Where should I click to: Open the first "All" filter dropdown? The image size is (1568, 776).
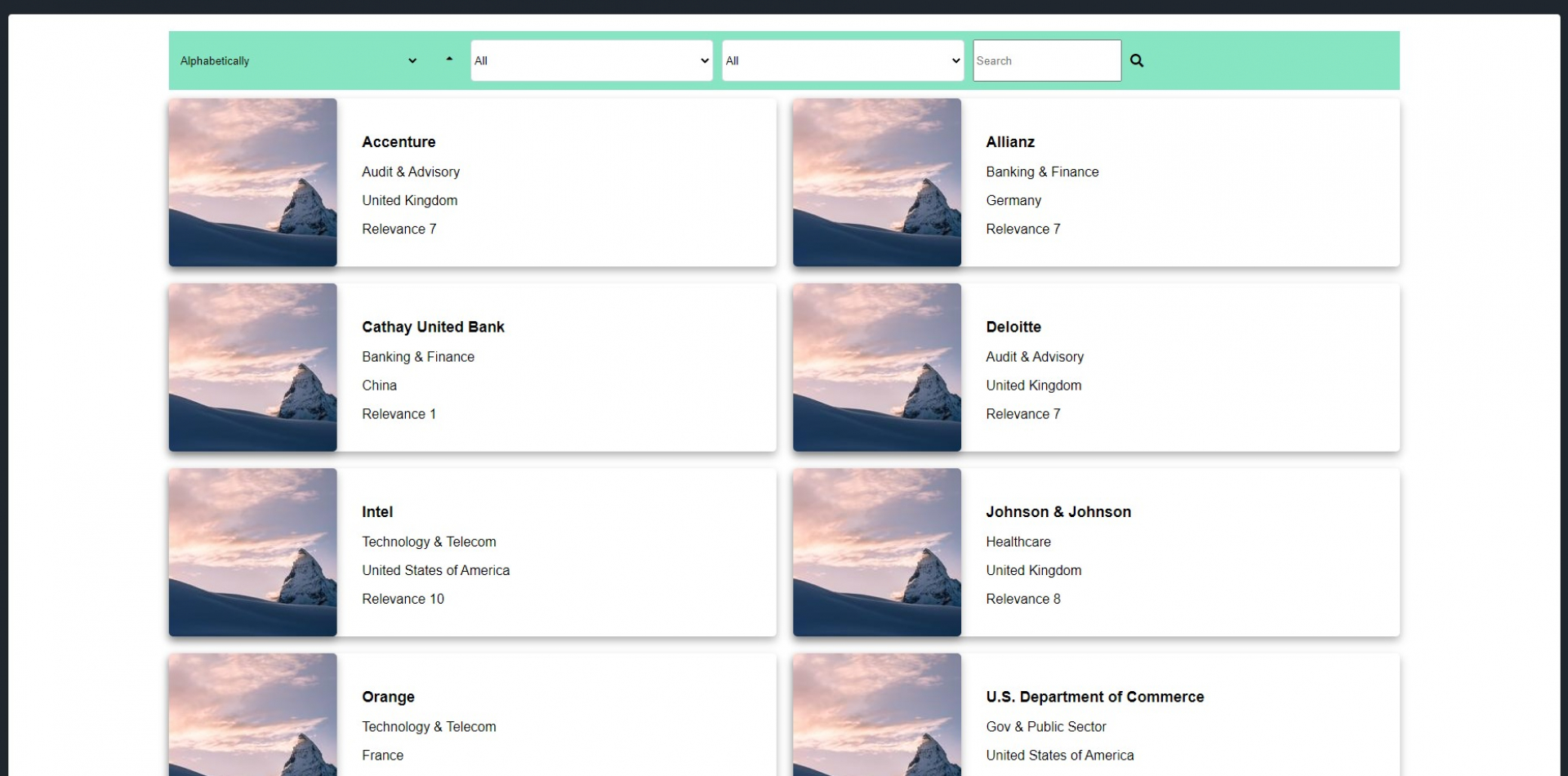590,60
